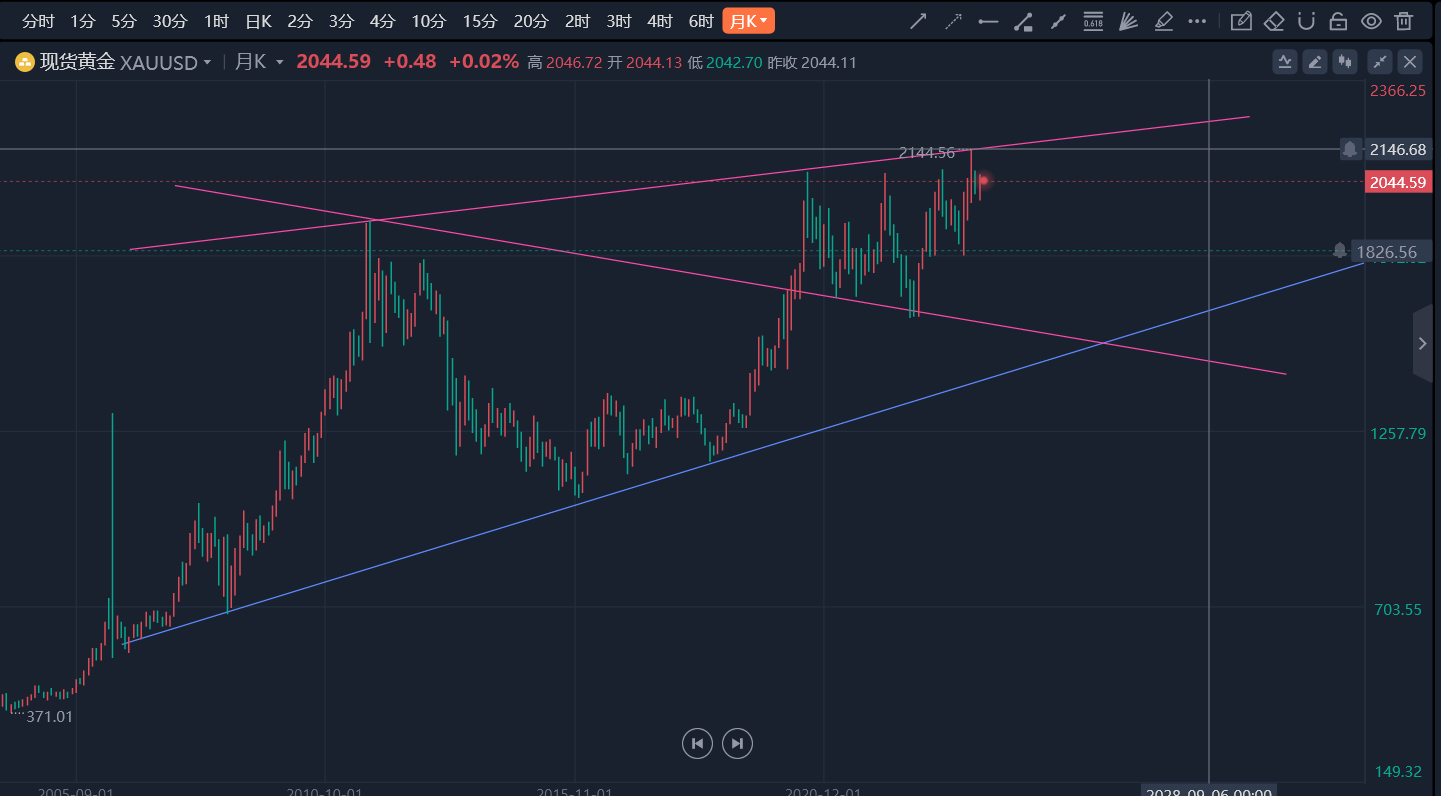This screenshot has width=1441, height=796.
Task: Toggle the pencil drawing toolbar button
Action: (x=1315, y=62)
